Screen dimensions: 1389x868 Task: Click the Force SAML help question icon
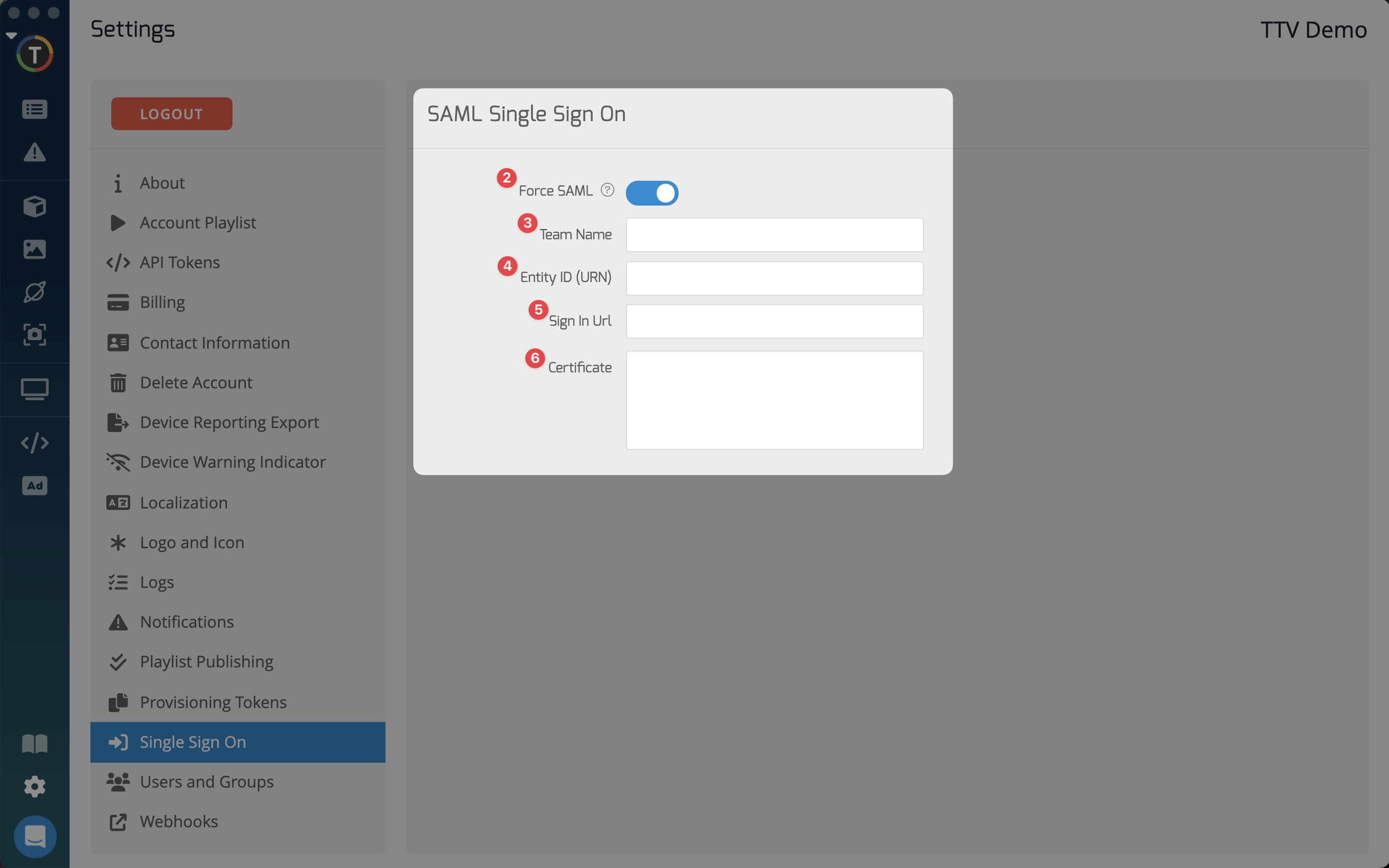(607, 190)
